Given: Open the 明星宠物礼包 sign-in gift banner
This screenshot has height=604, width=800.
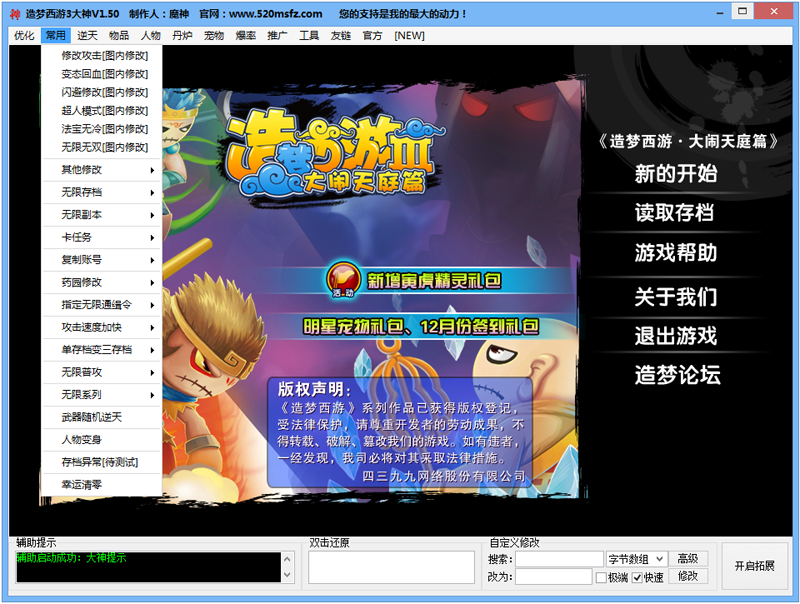Looking at the screenshot, I should [x=420, y=326].
